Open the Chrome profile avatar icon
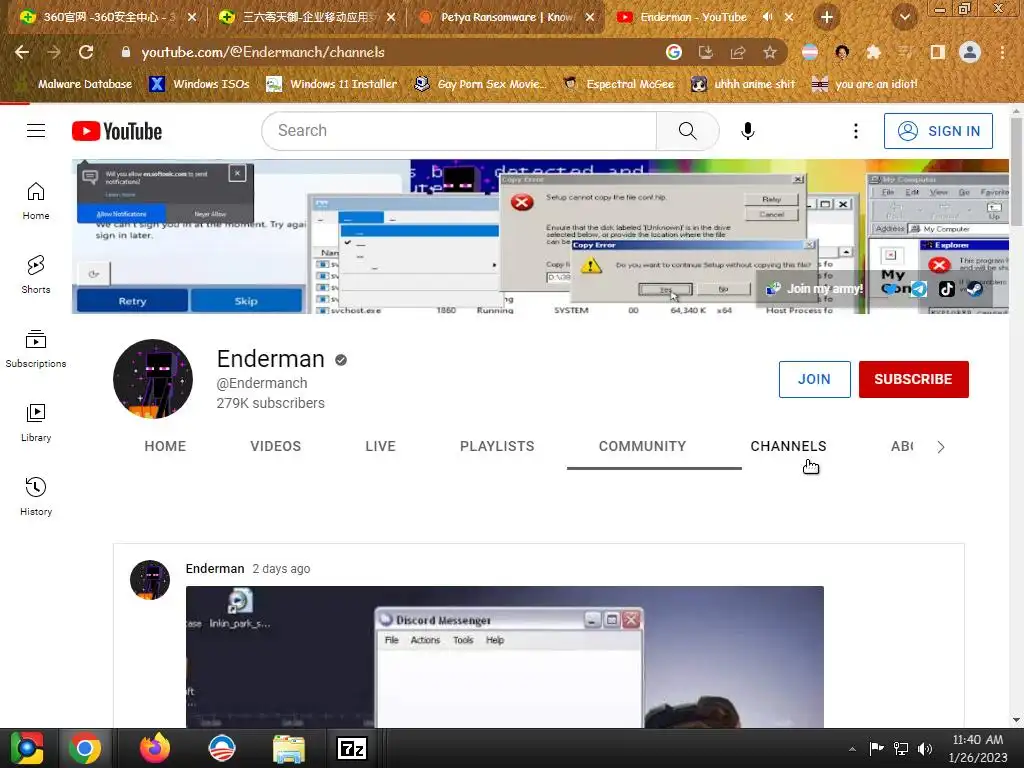Viewport: 1024px width, 768px height. click(970, 52)
